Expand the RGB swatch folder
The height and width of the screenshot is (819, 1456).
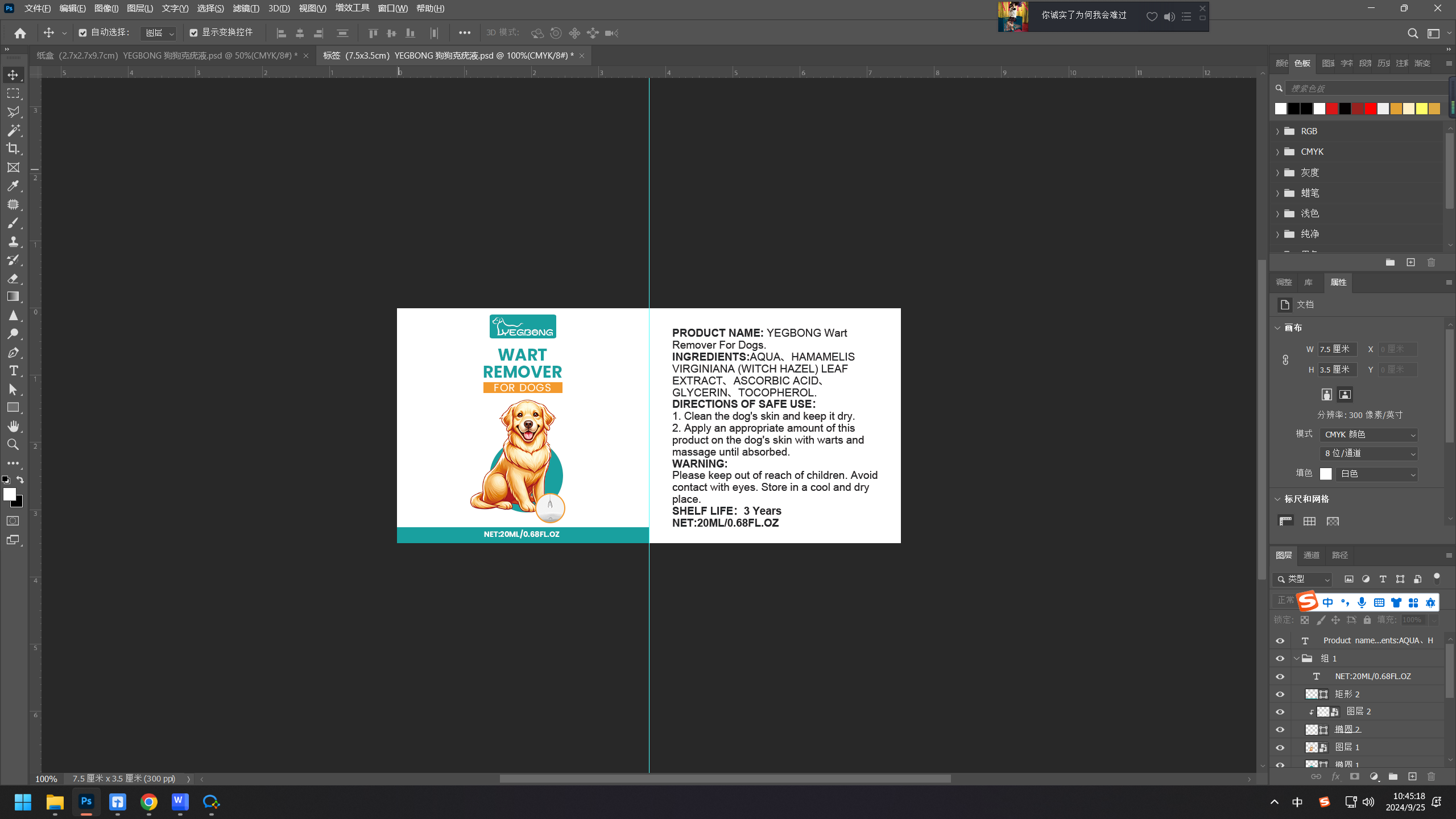click(1277, 131)
